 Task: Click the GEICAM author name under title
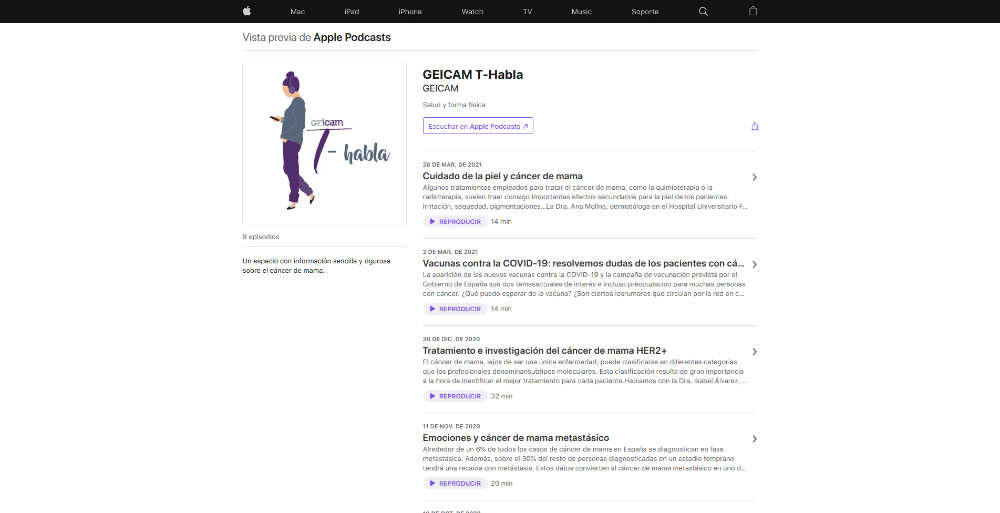tap(441, 89)
